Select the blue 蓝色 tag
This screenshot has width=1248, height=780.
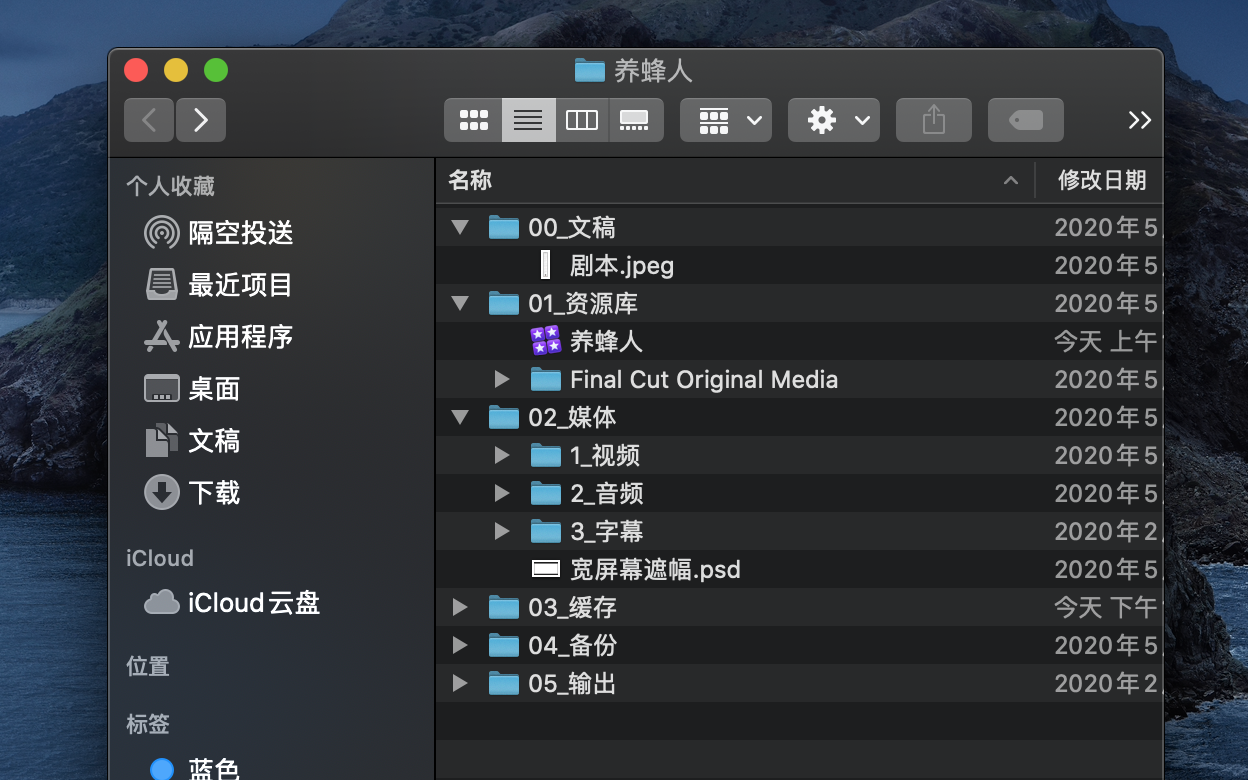(x=212, y=768)
